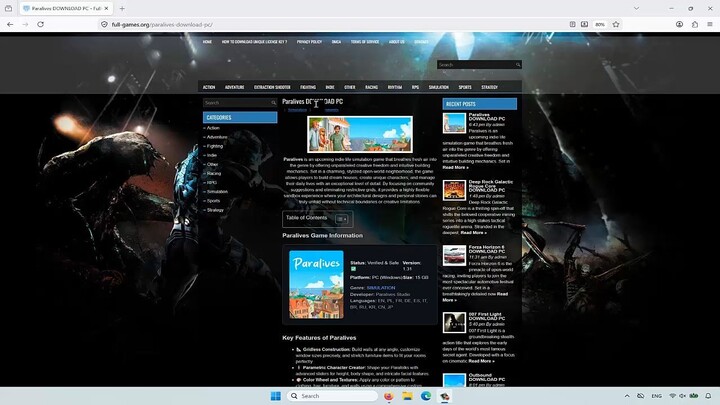This screenshot has width=720, height=405.
Task: Click the taskbar Search box
Action: 332,396
